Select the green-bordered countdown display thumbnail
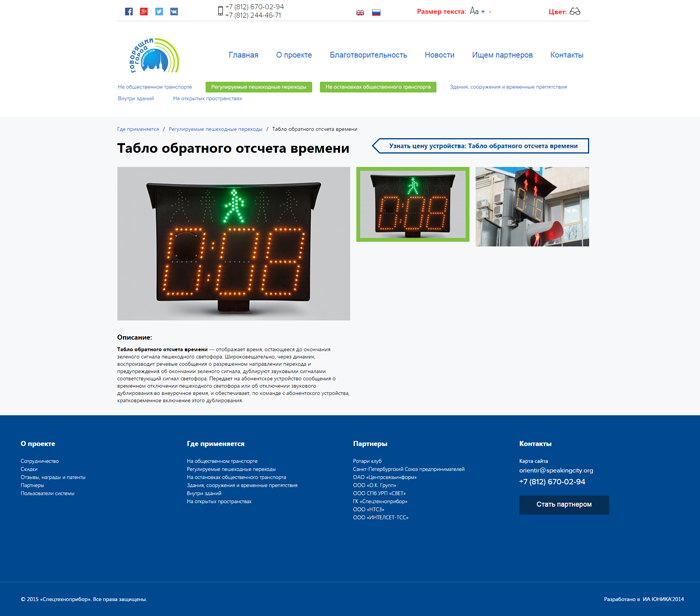 pyautogui.click(x=413, y=204)
